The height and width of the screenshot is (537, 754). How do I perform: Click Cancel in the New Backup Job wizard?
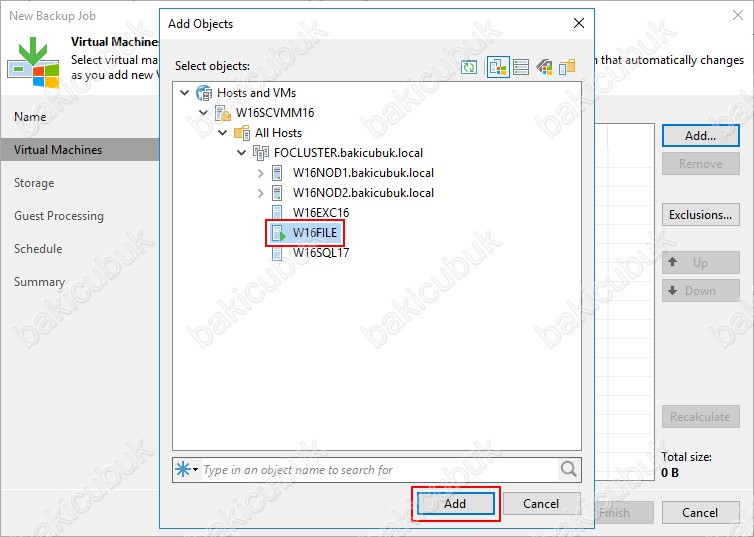tap(701, 512)
